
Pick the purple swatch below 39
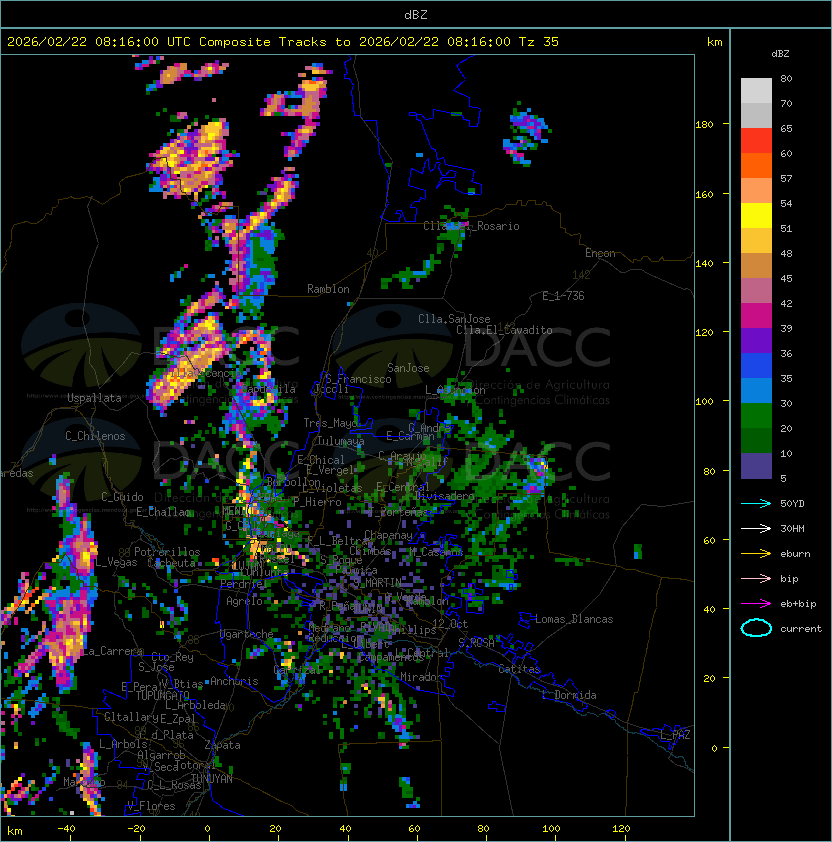tap(756, 341)
